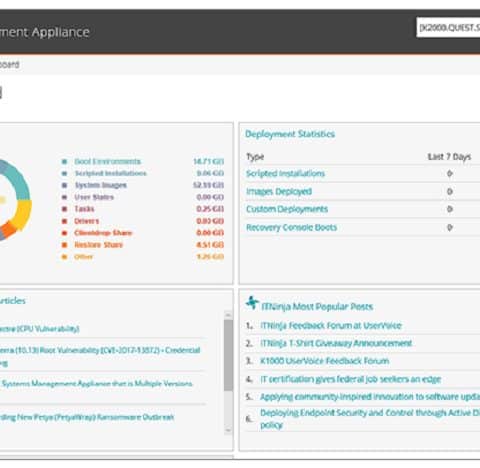Click the User States size value
Screen dimensions: 480x468
210,197
